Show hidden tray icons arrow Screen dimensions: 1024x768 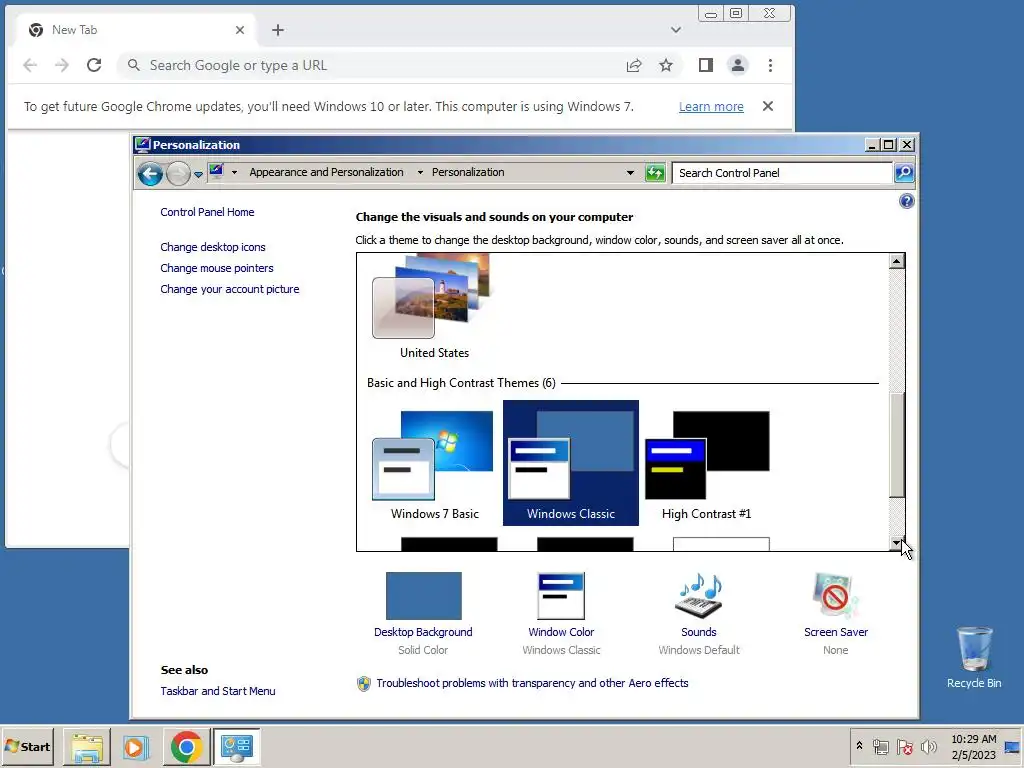(859, 746)
